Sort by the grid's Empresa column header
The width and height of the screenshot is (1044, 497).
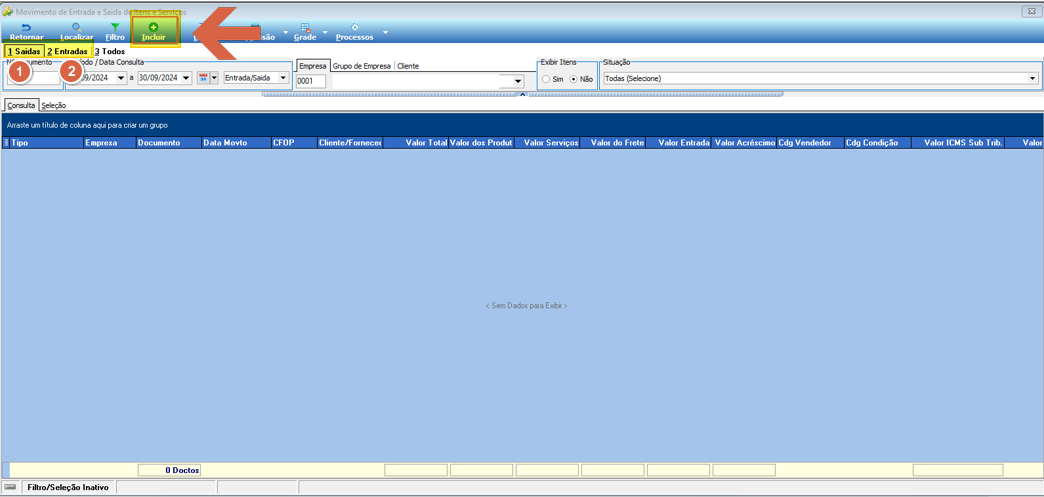point(110,143)
